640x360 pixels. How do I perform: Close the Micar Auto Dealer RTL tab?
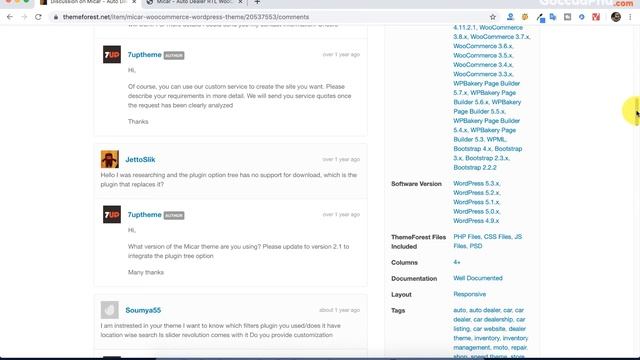coord(240,2)
